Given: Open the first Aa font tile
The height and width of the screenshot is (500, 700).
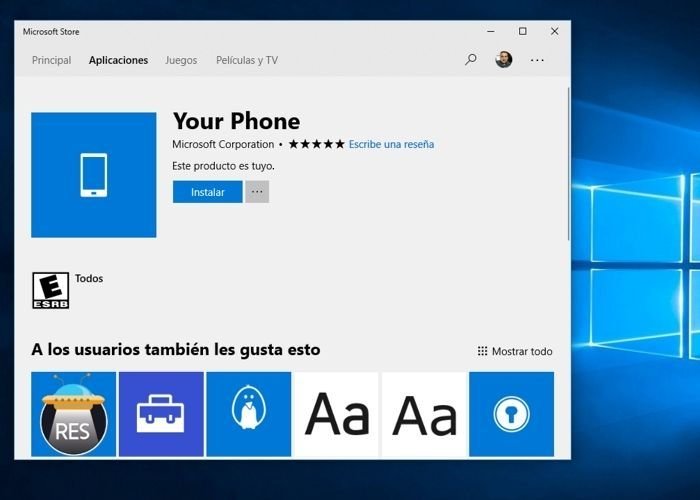Looking at the screenshot, I should coord(336,414).
